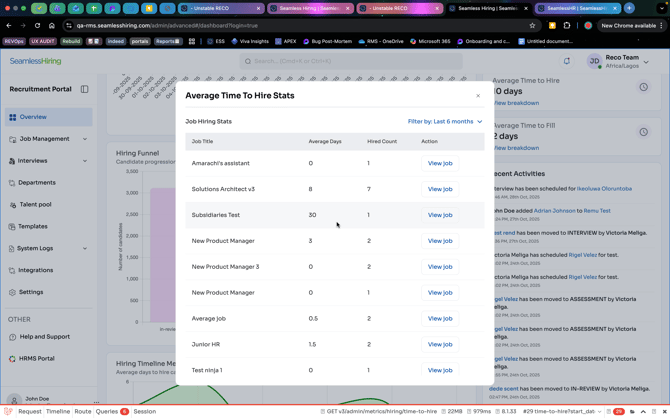Expand the System Logs chevron
670x418 pixels.
[85, 248]
